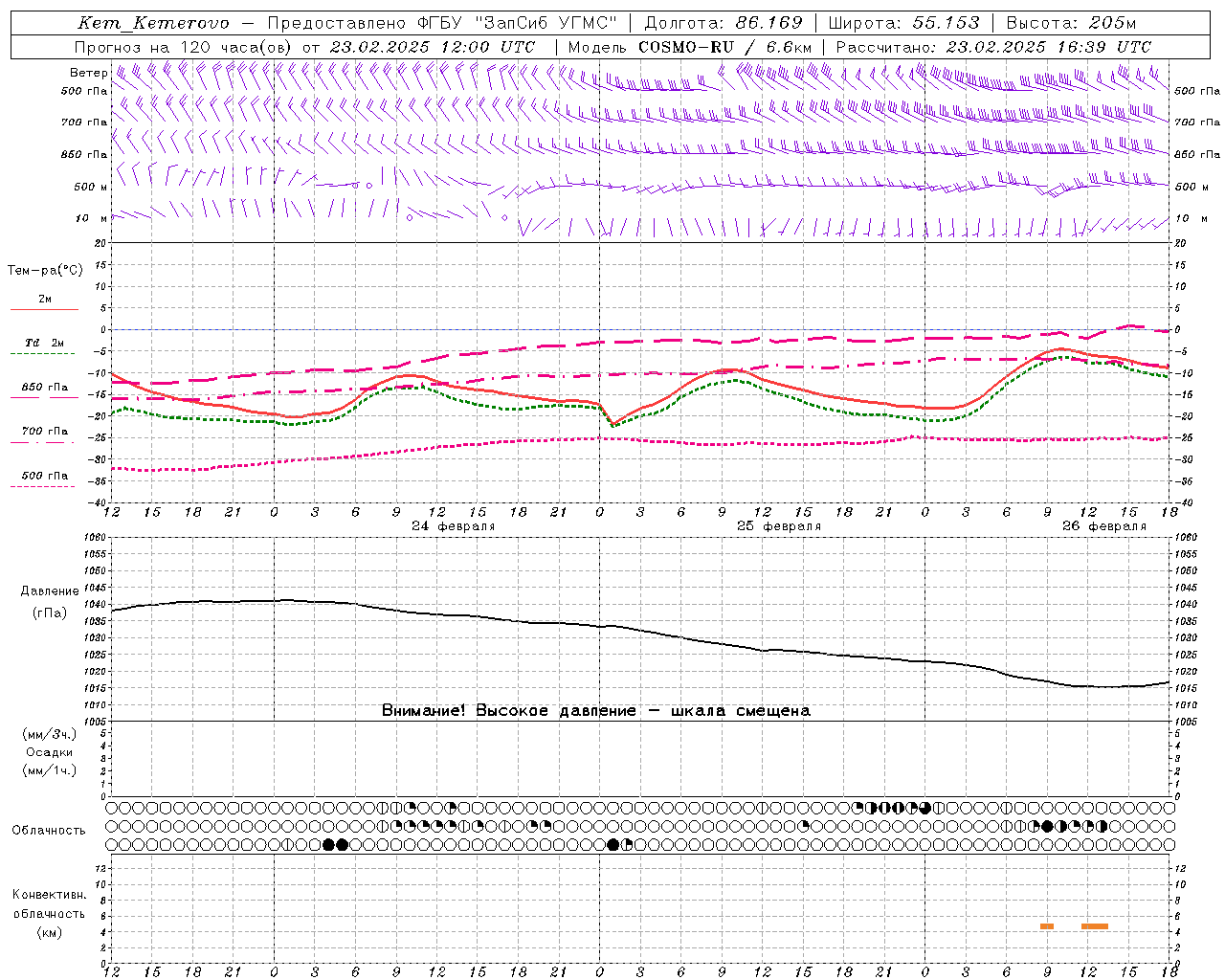
Task: Click the Долгота: 86.169 value
Action: (724, 23)
